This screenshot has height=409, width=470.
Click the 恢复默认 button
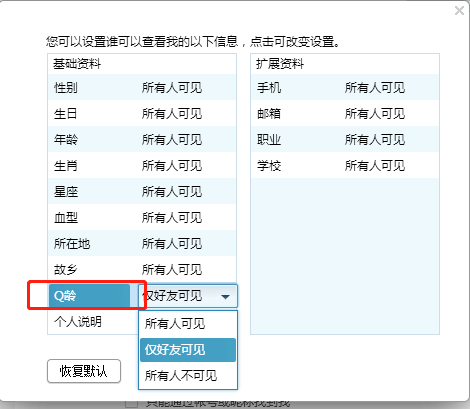point(84,371)
